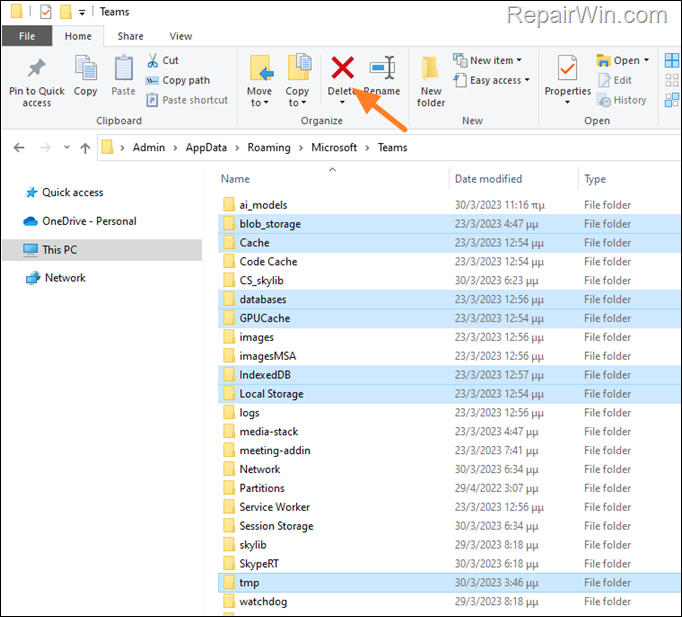Click the Rename icon
The height and width of the screenshot is (617, 682).
382,67
